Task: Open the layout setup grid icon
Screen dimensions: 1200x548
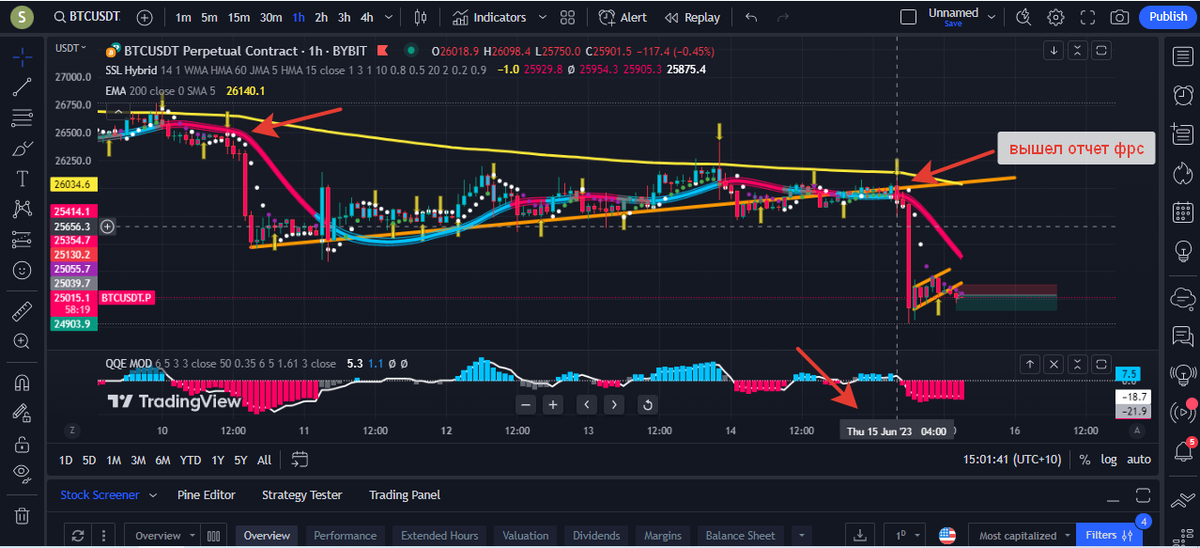Action: point(568,17)
